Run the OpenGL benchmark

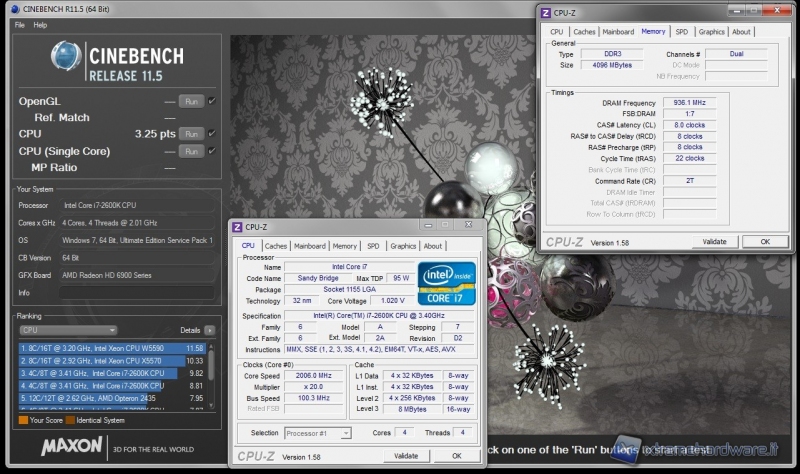190,101
